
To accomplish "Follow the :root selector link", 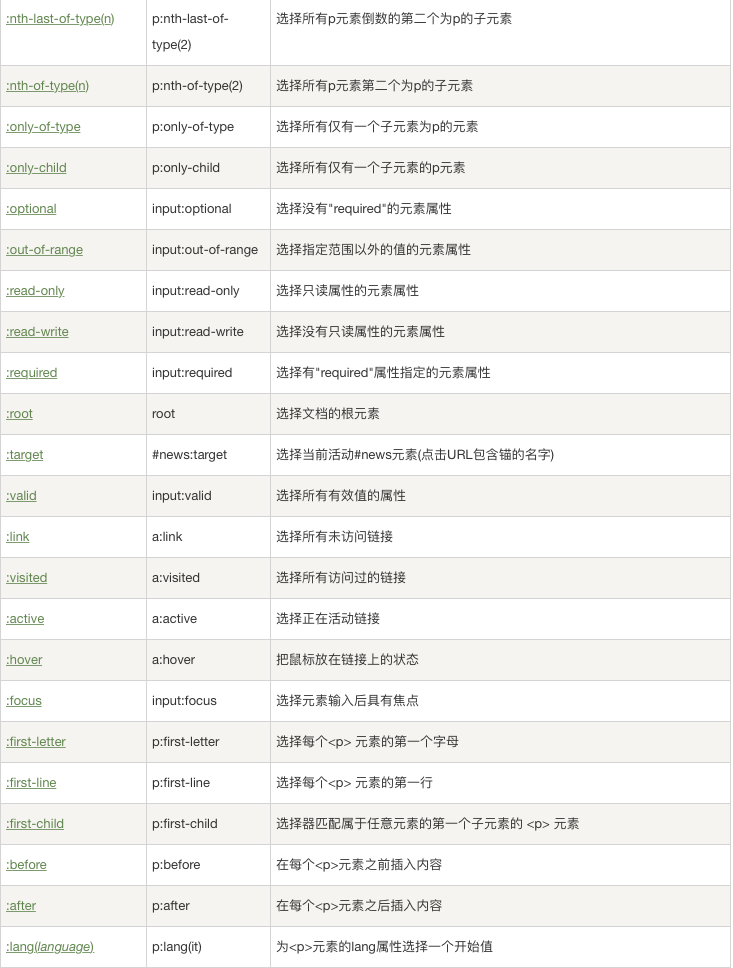I will pyautogui.click(x=20, y=414).
